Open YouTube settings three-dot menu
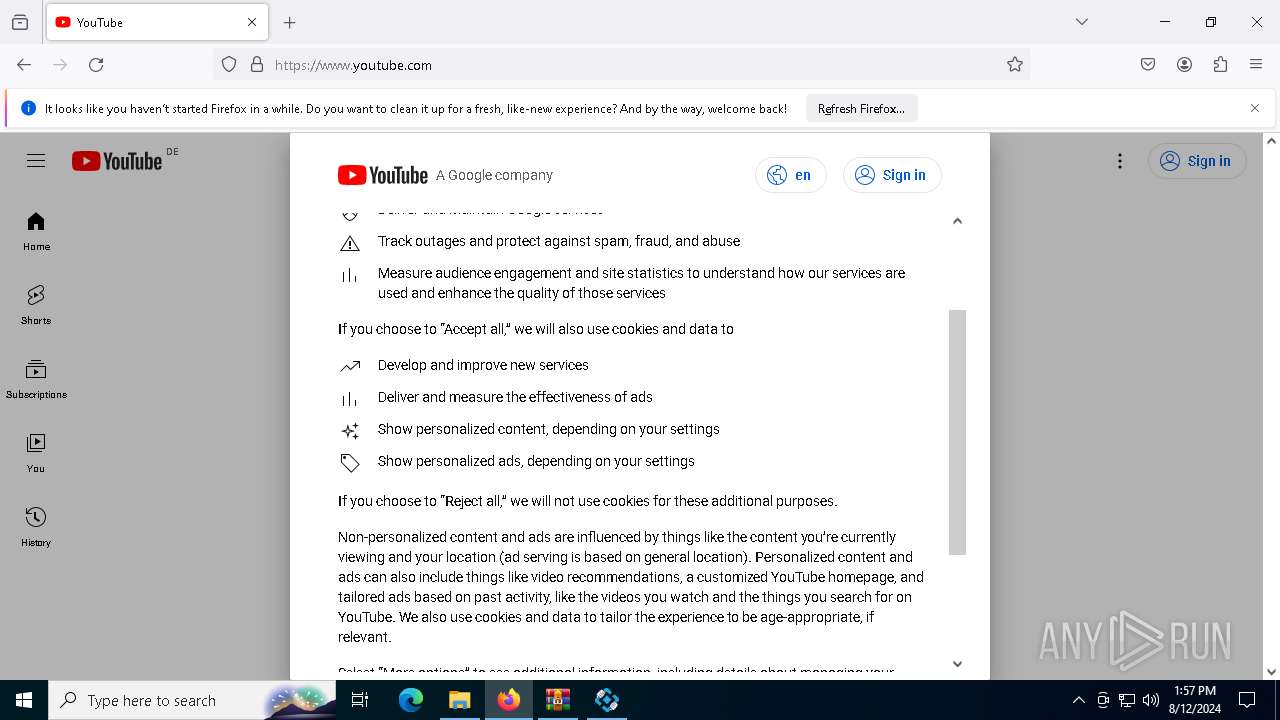This screenshot has width=1280, height=720. 1120,161
